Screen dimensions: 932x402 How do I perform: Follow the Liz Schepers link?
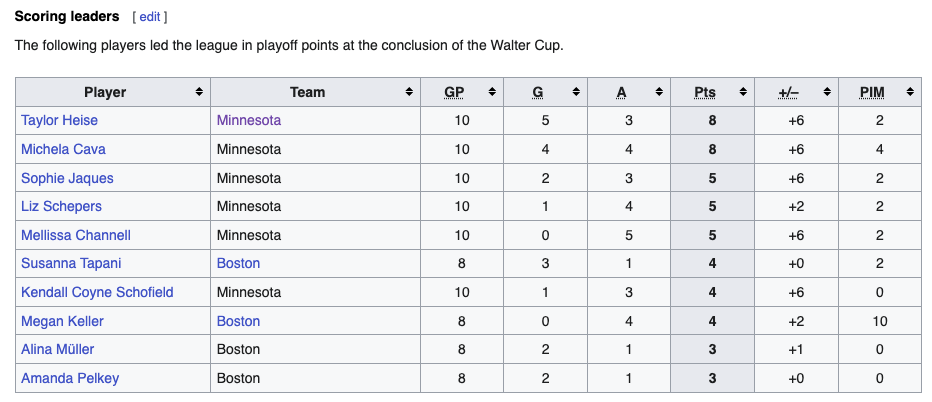tap(61, 206)
